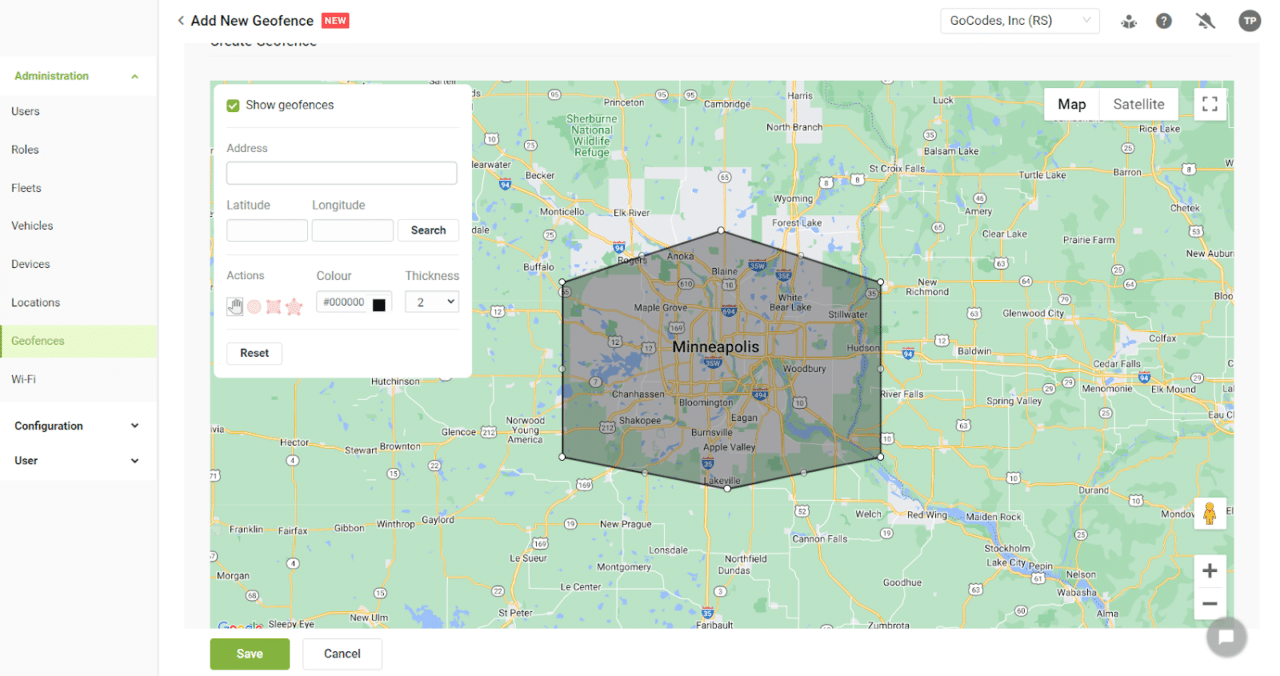Open the user guide reading icon
The image size is (1280, 676).
pos(1128,20)
